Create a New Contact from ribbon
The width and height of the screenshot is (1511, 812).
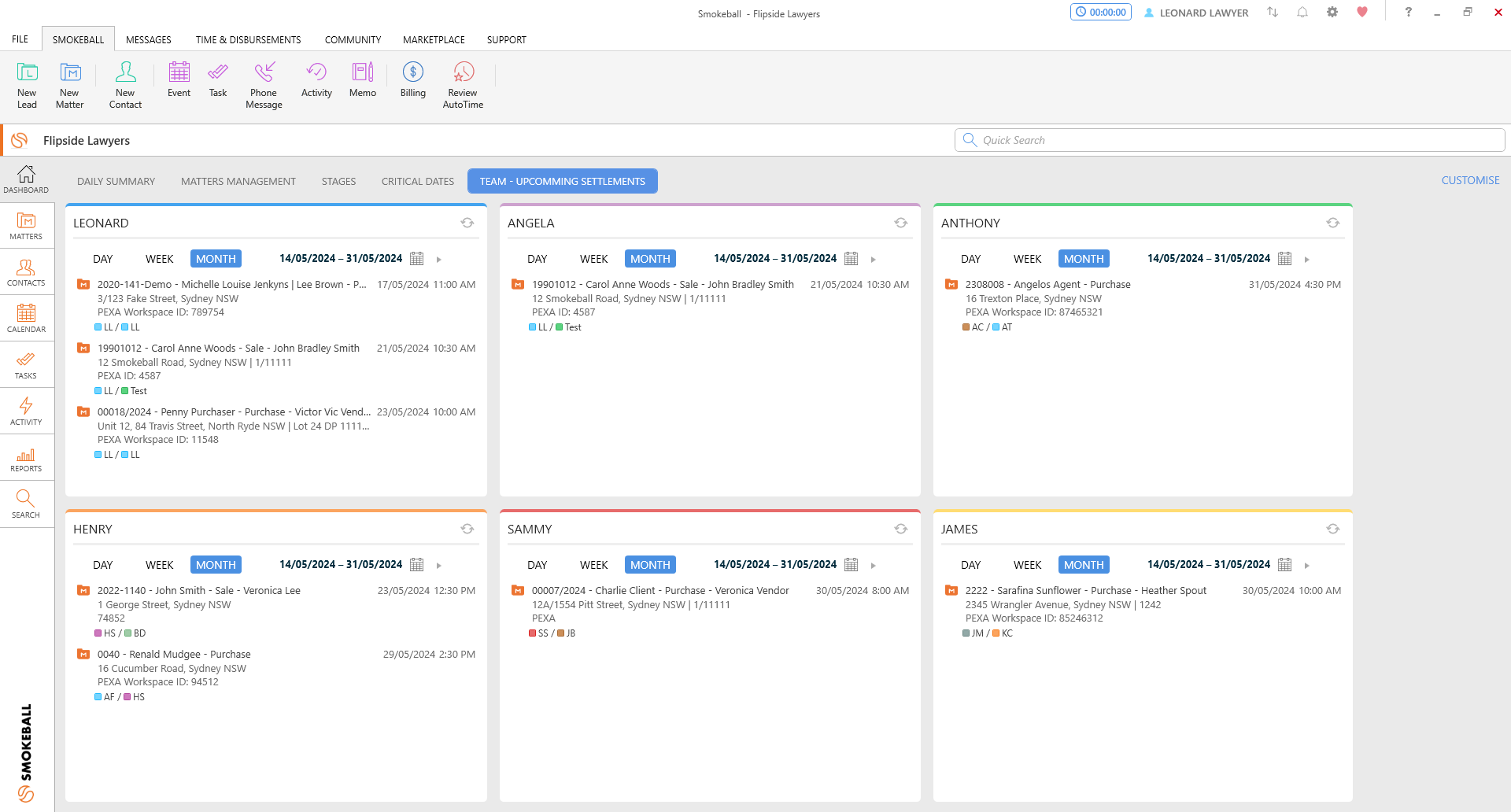coord(125,85)
